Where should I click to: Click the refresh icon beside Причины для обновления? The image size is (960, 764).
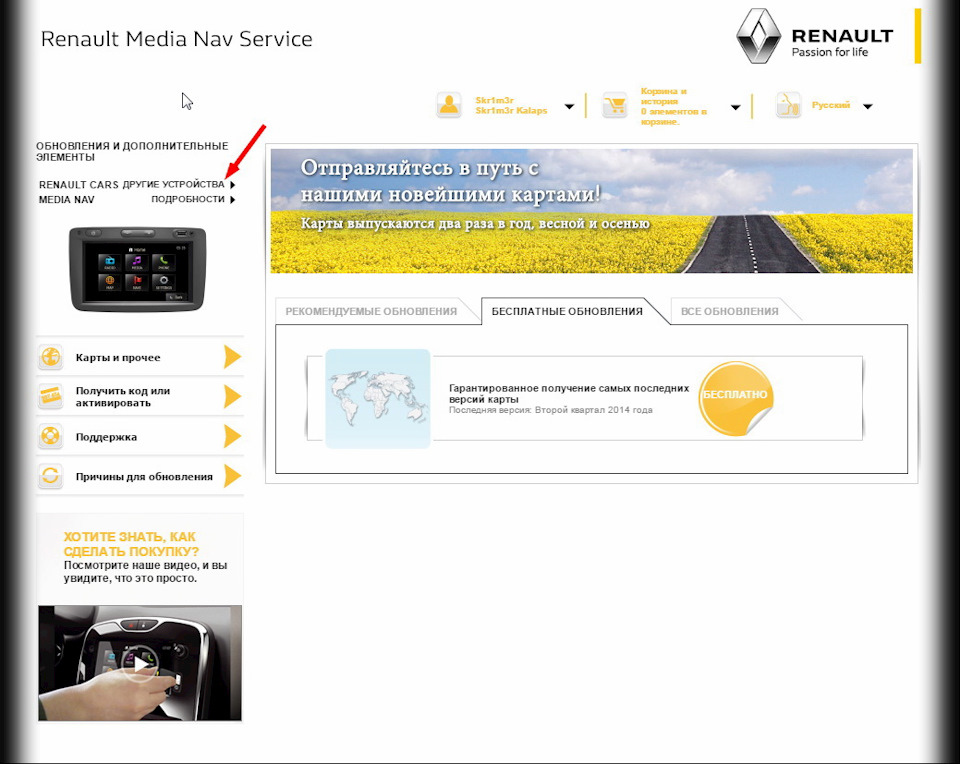pyautogui.click(x=51, y=476)
